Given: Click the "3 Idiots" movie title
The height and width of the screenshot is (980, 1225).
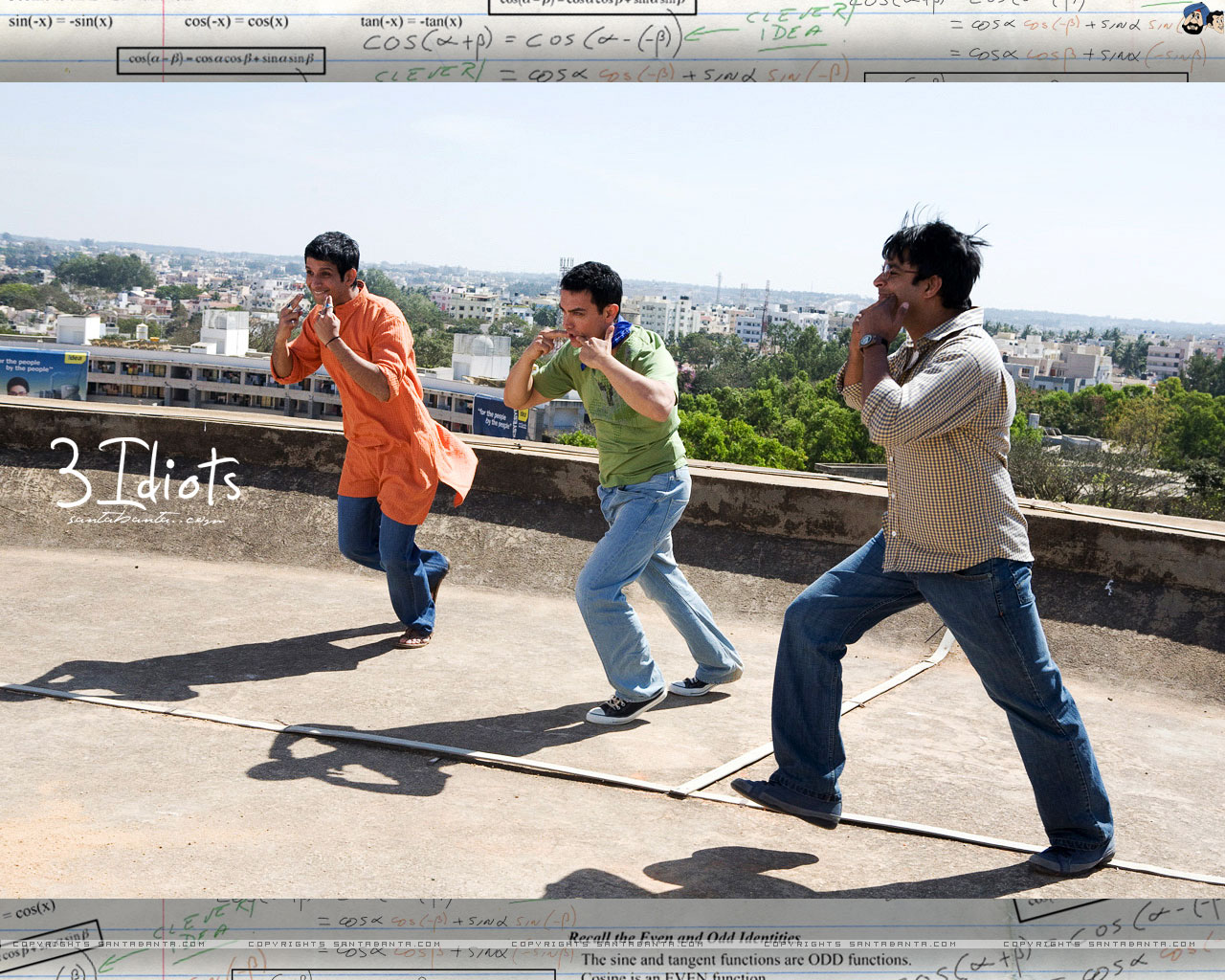Looking at the screenshot, I should coord(145,474).
